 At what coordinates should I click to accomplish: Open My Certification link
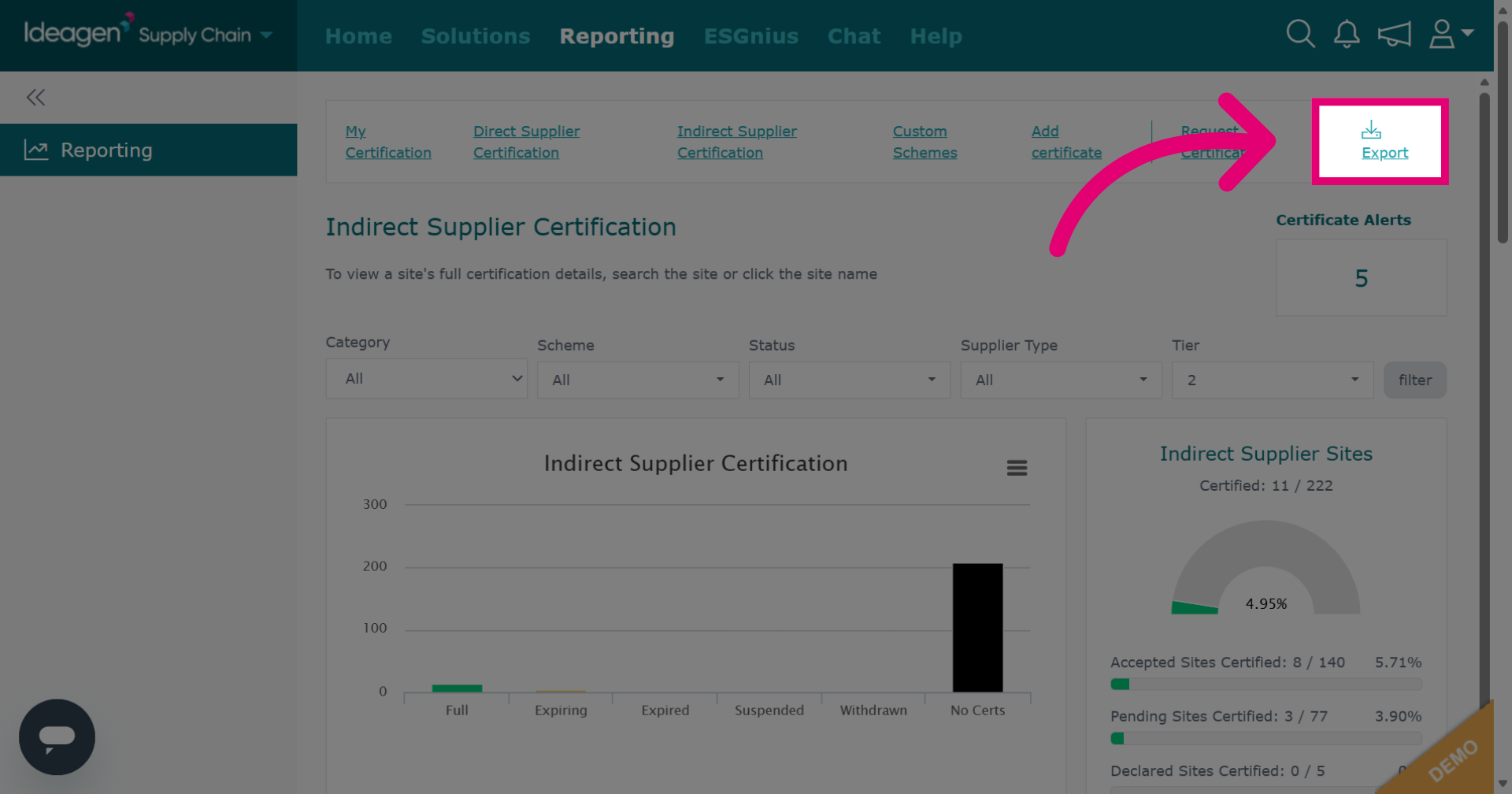tap(388, 142)
